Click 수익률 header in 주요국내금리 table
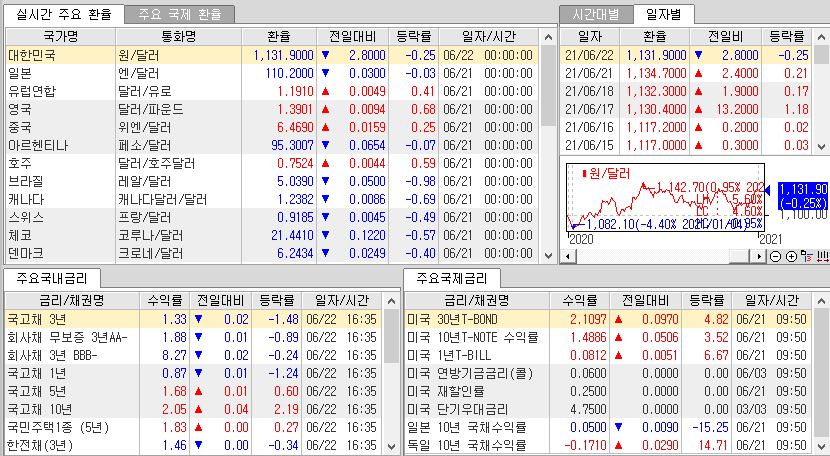The height and width of the screenshot is (456, 830). (165, 301)
